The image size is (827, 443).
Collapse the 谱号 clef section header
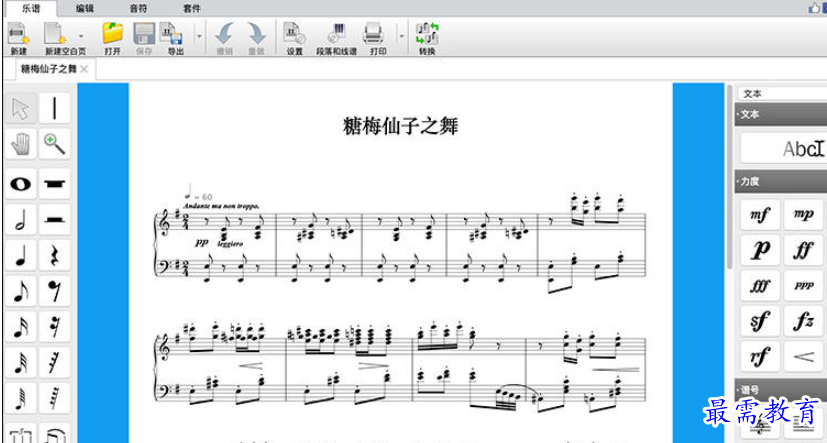click(781, 390)
